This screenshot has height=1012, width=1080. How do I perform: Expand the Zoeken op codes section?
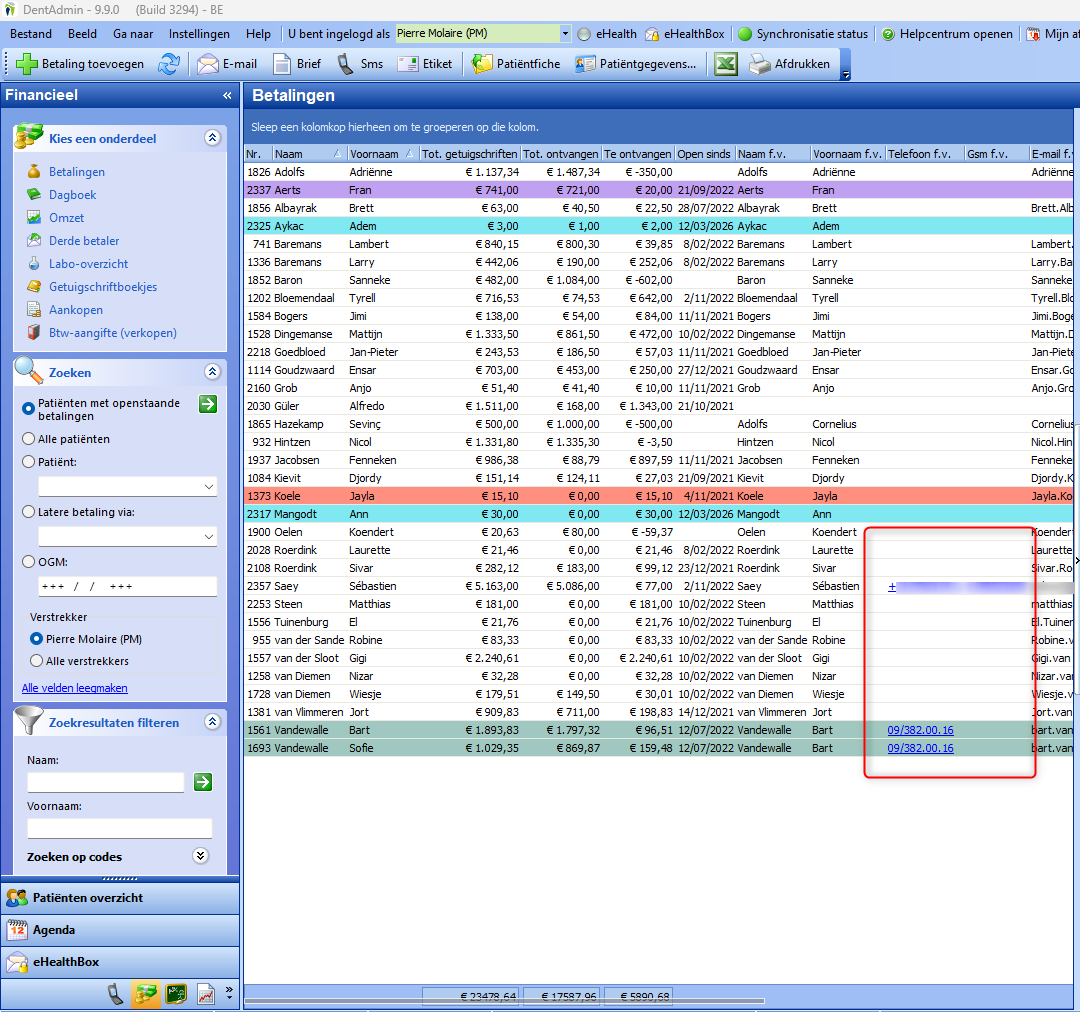(x=200, y=856)
